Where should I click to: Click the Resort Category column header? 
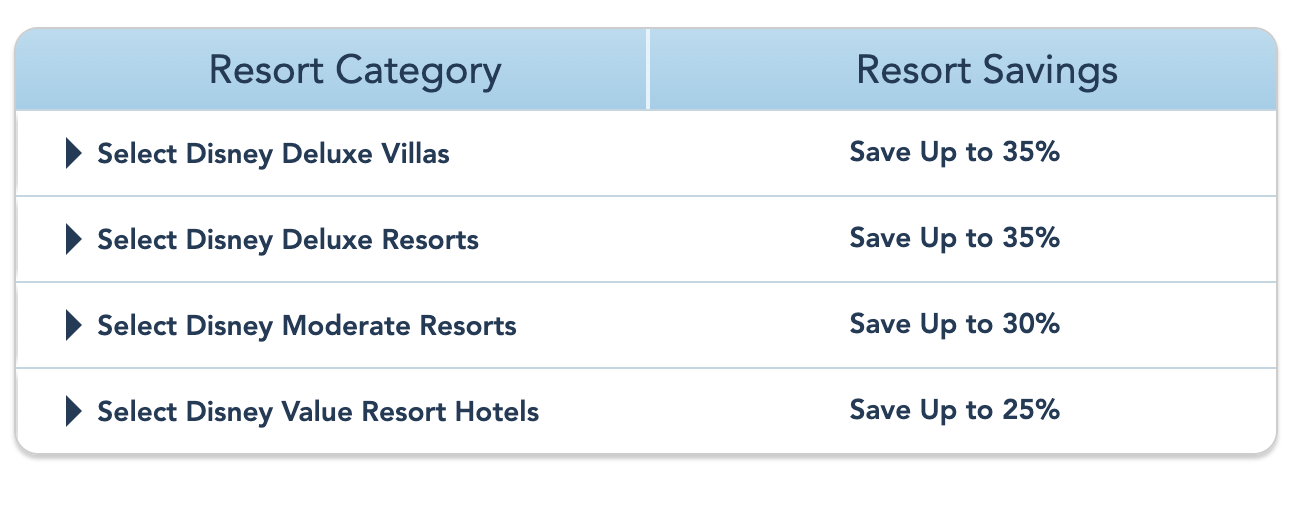tap(355, 71)
